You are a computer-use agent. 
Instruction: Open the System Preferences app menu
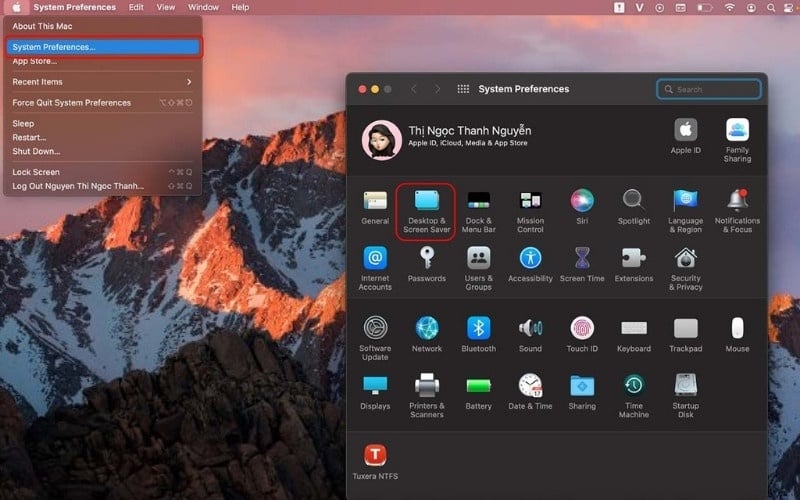coord(74,7)
